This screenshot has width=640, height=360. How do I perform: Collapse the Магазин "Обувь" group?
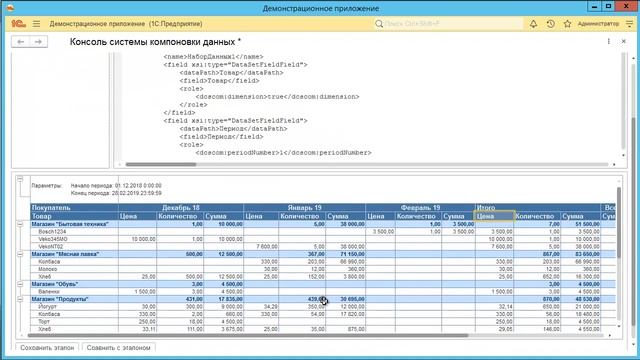coord(20,284)
